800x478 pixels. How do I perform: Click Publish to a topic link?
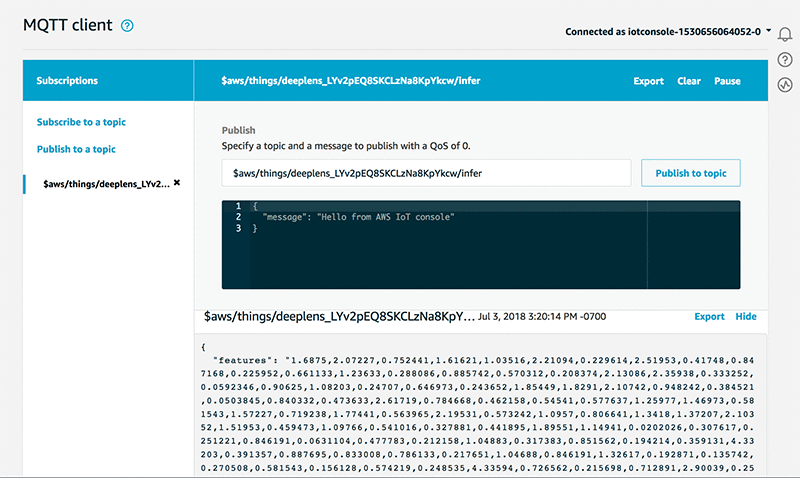click(x=76, y=149)
